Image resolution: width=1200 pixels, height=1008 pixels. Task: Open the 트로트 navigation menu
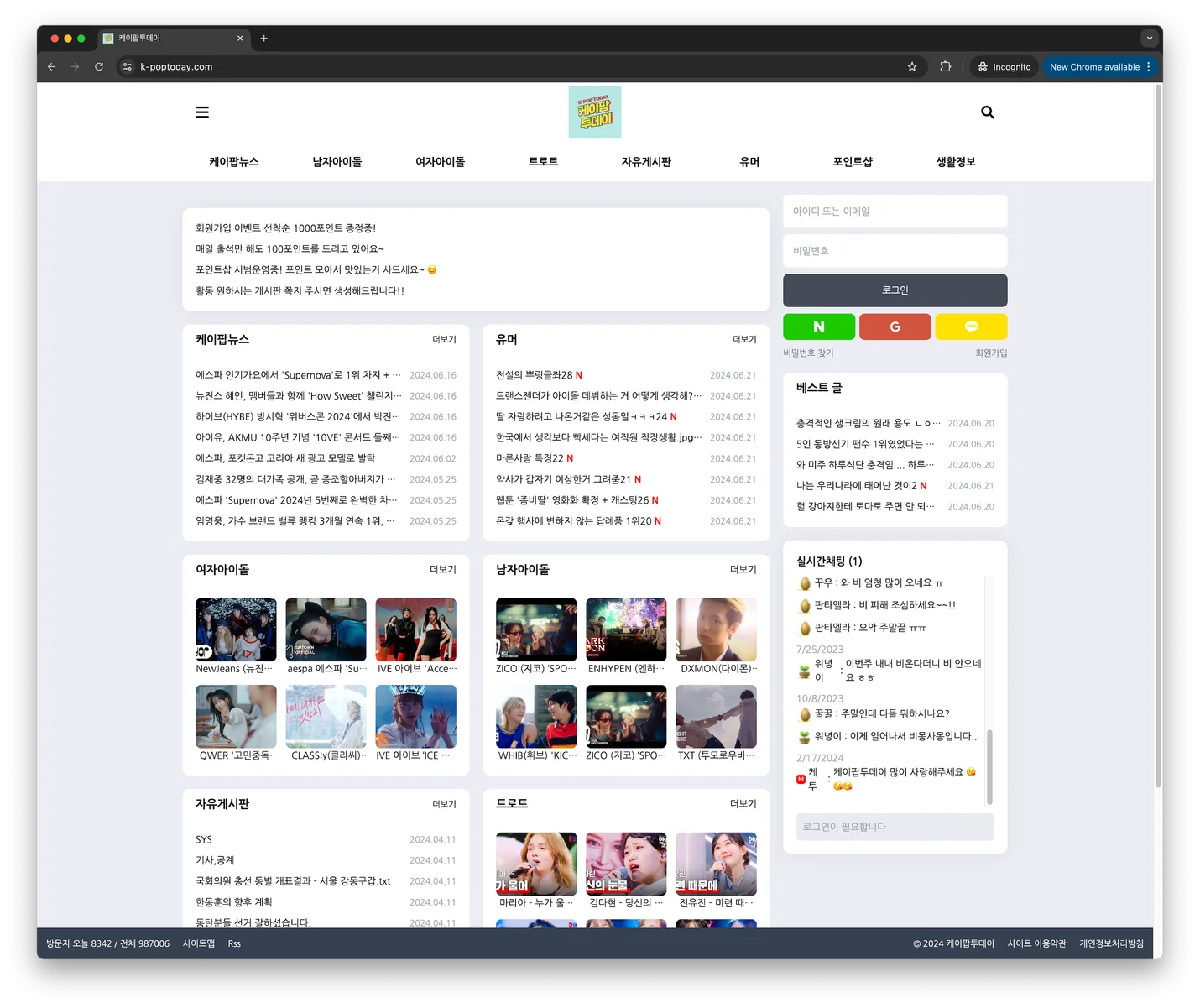543,161
